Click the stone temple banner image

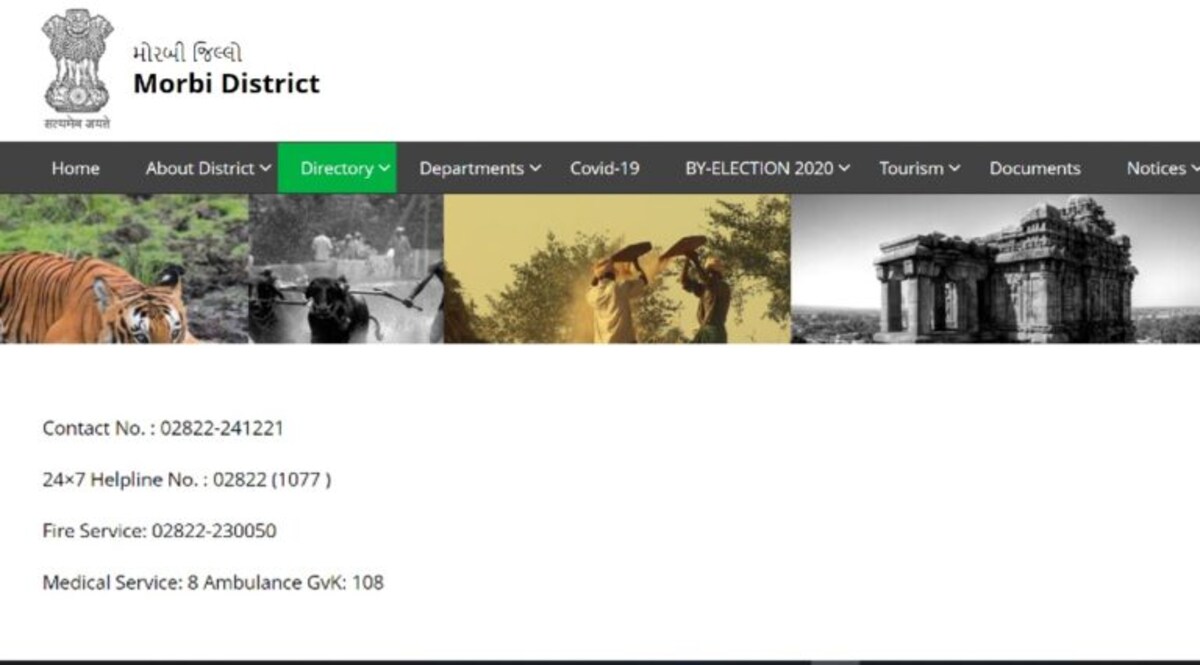pyautogui.click(x=995, y=268)
